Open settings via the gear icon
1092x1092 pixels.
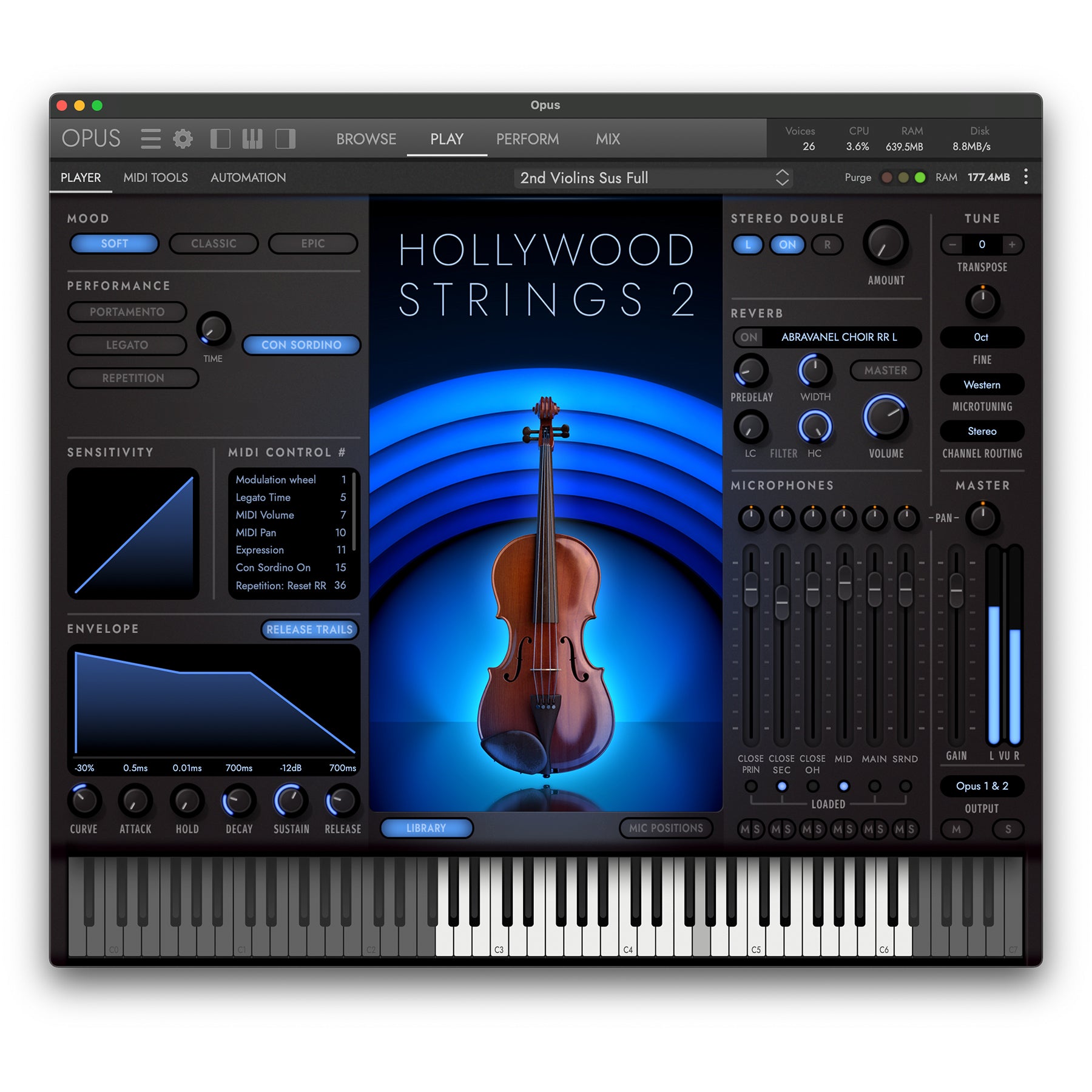pyautogui.click(x=183, y=139)
